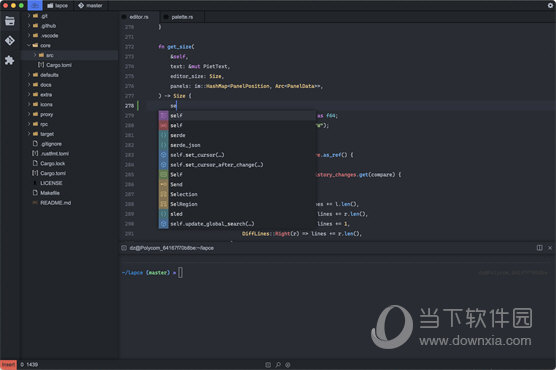Open the Plugins puzzle-piece panel icon
Screen dimensions: 556x370
click(10, 60)
